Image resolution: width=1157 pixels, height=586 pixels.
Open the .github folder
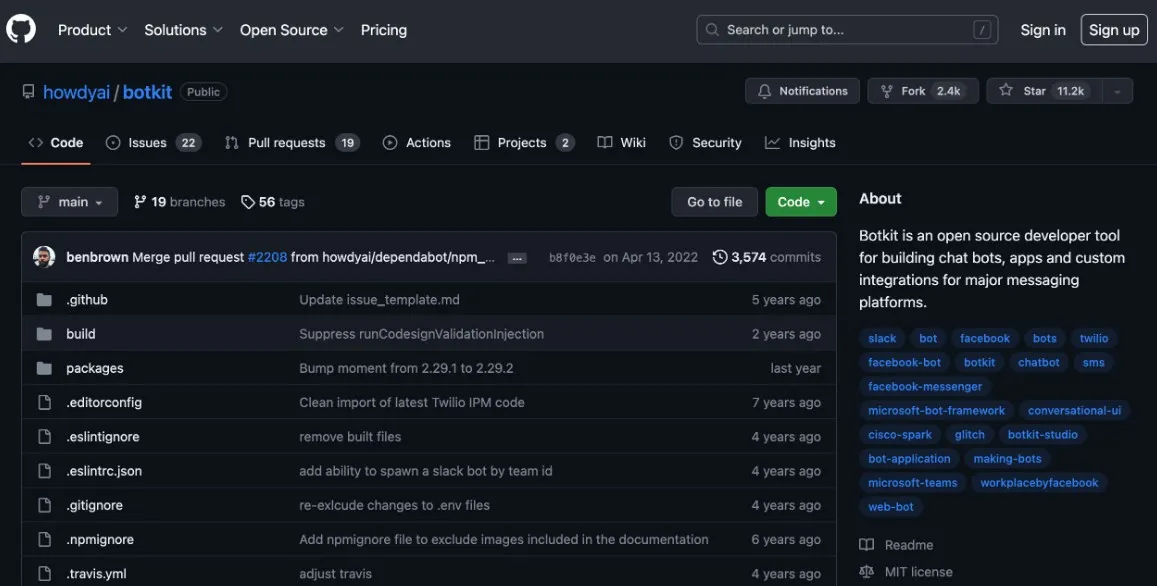coord(87,300)
